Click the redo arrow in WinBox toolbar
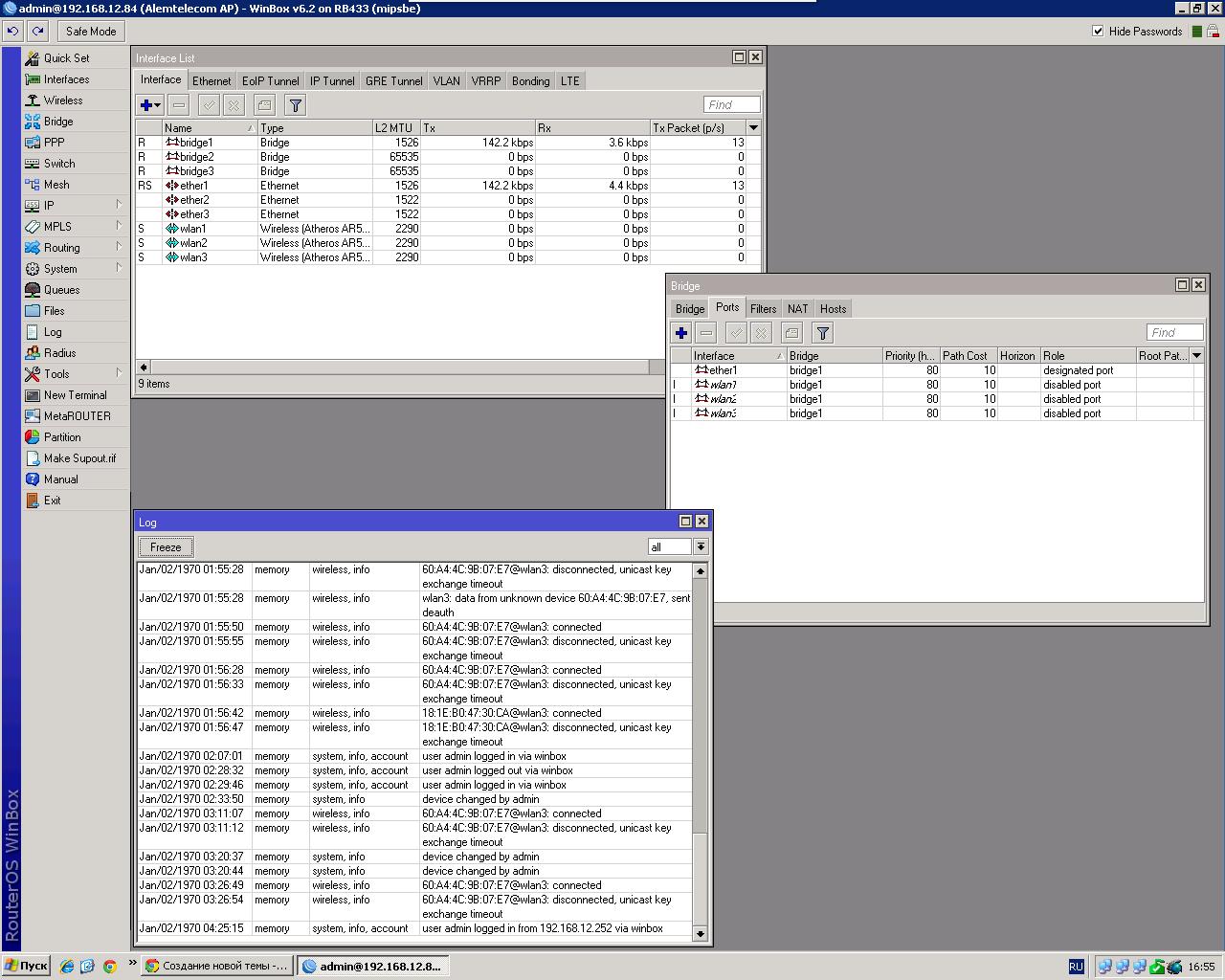The height and width of the screenshot is (980, 1225). click(38, 32)
